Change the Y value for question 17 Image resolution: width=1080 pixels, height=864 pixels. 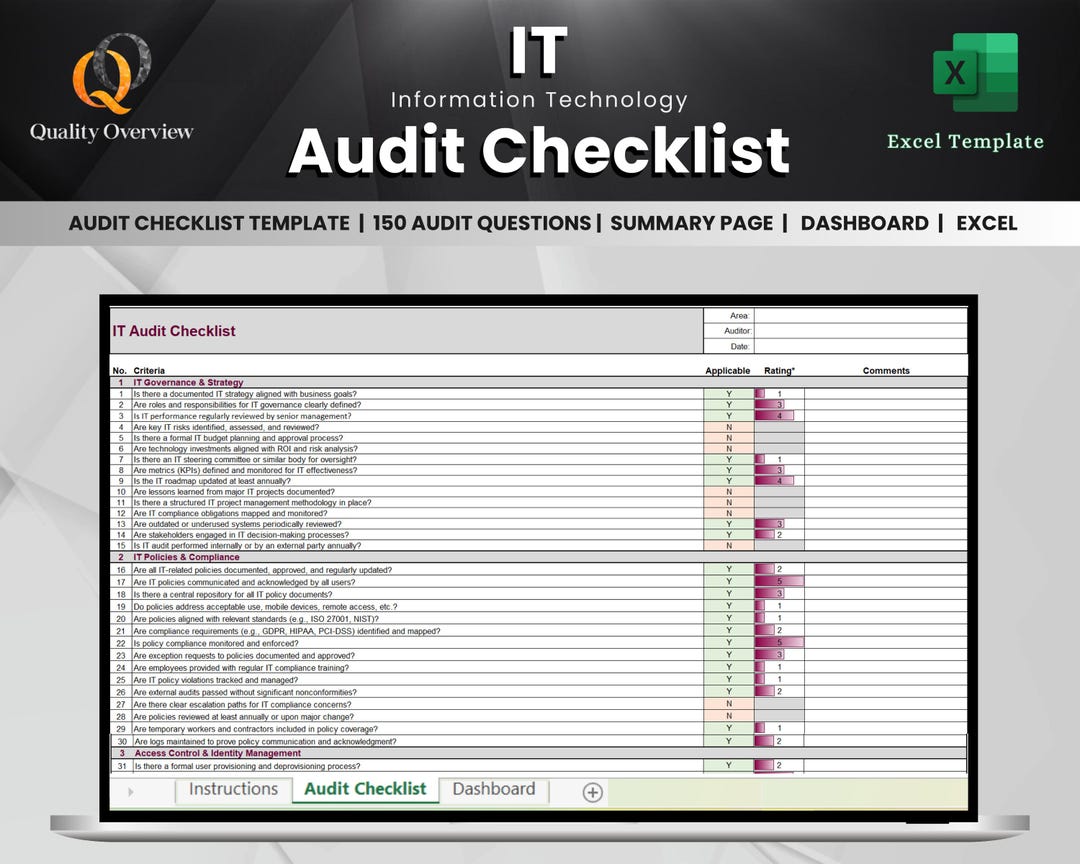click(729, 581)
